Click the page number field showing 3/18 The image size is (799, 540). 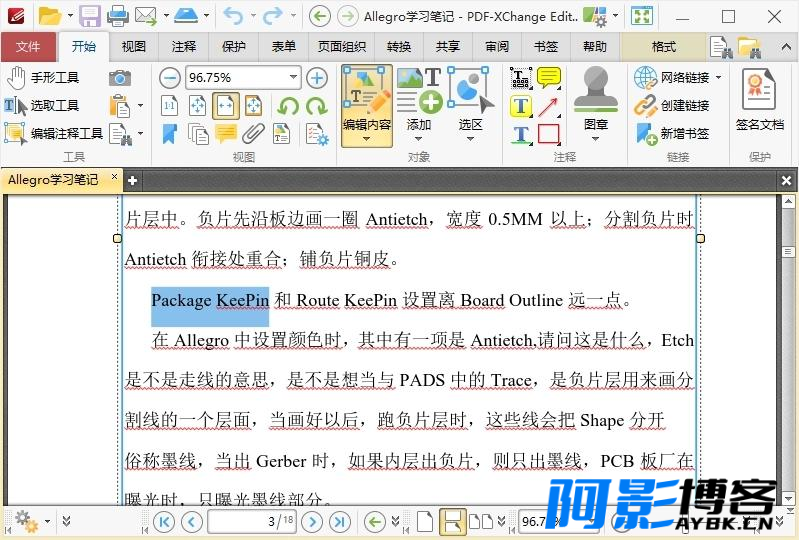pyautogui.click(x=252, y=521)
